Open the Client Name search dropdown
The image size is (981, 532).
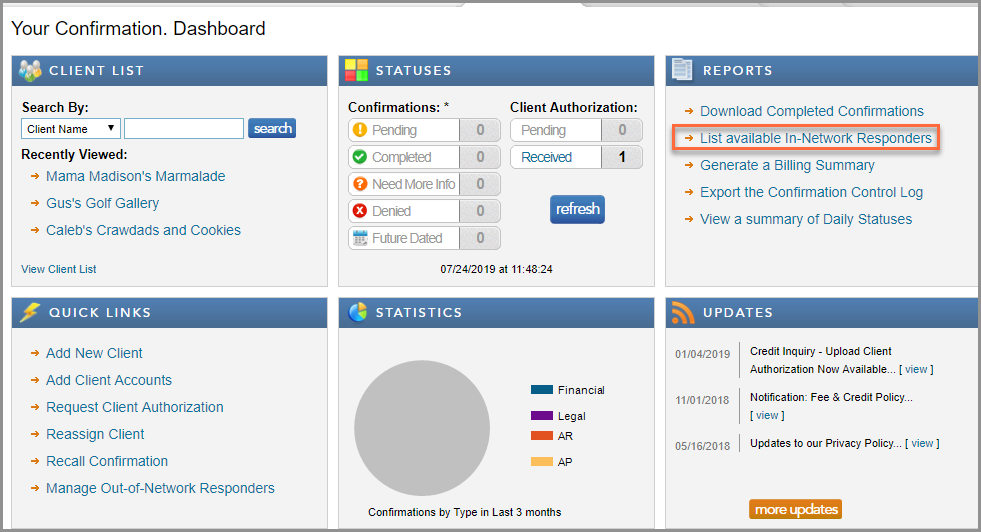(70, 129)
